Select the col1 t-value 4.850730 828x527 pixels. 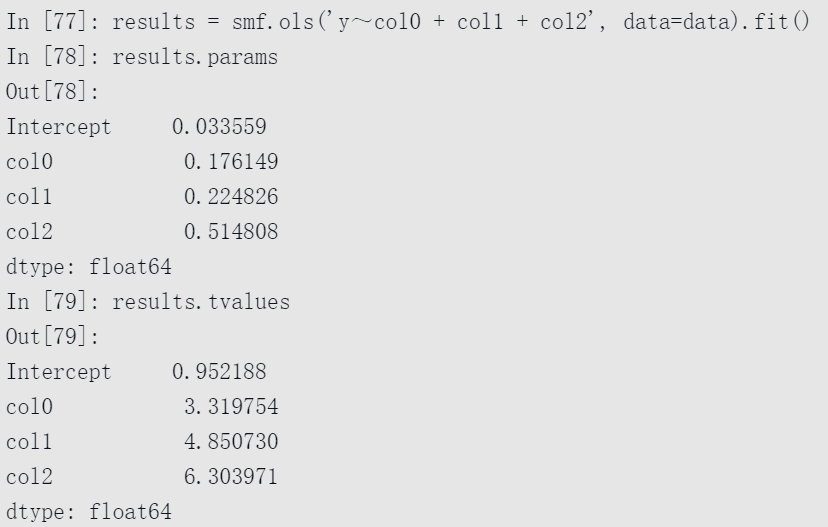click(x=231, y=441)
